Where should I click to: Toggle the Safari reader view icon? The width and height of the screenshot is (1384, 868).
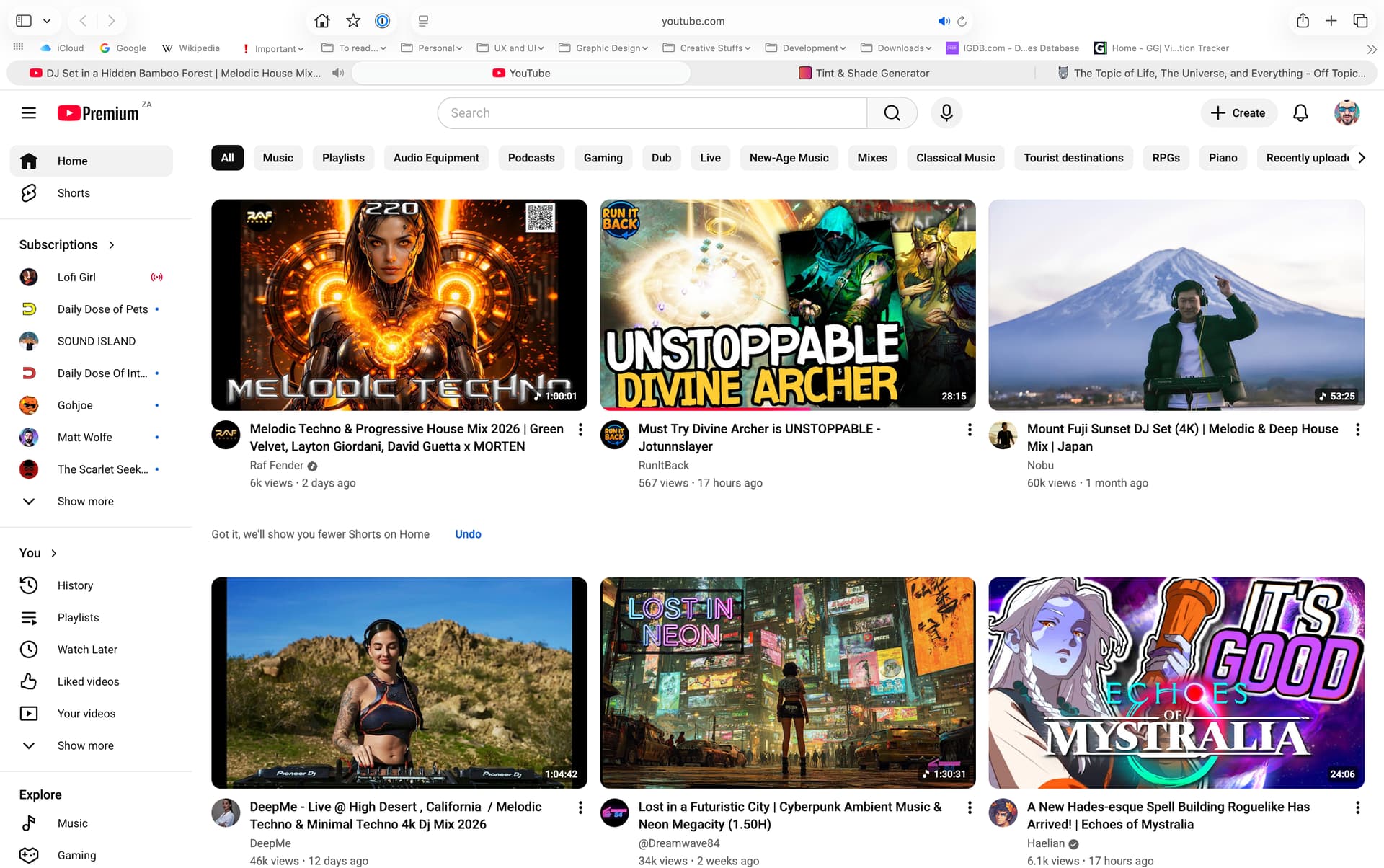(424, 21)
